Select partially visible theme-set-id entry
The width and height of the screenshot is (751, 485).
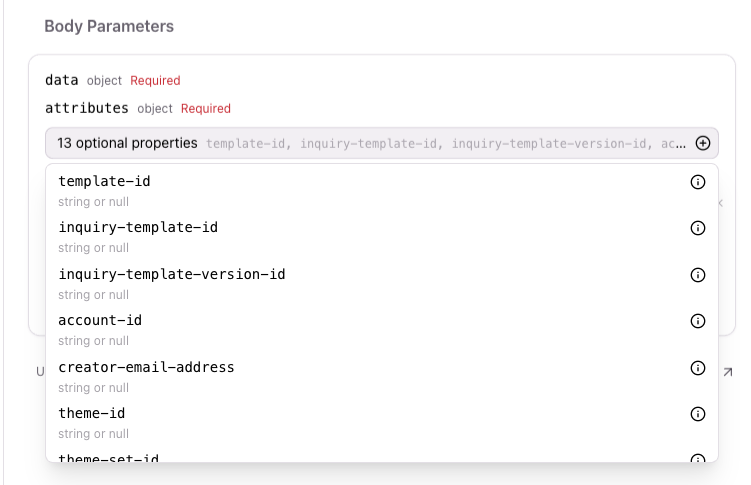tap(108, 458)
